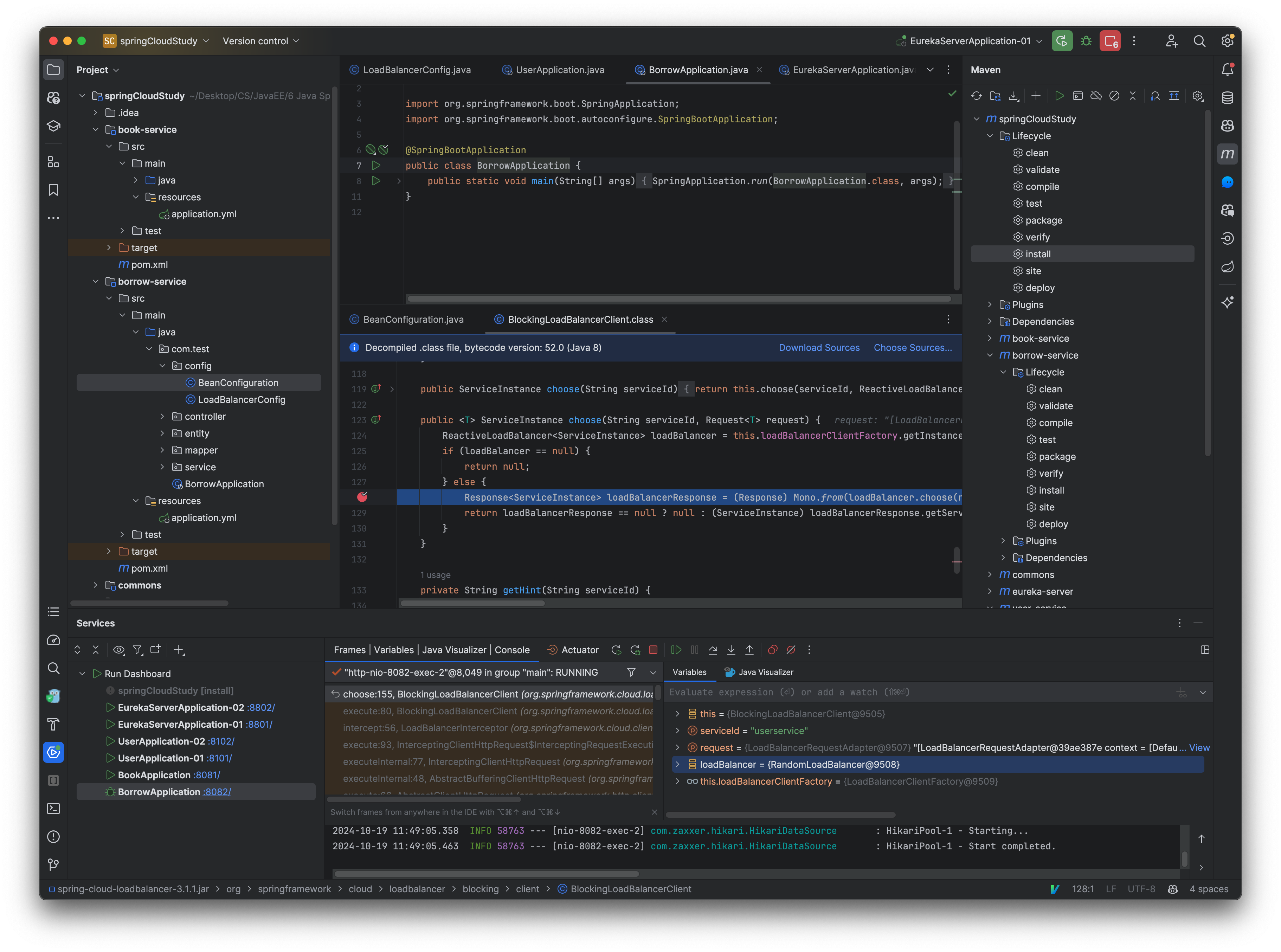Open Version control dropdown

click(260, 41)
